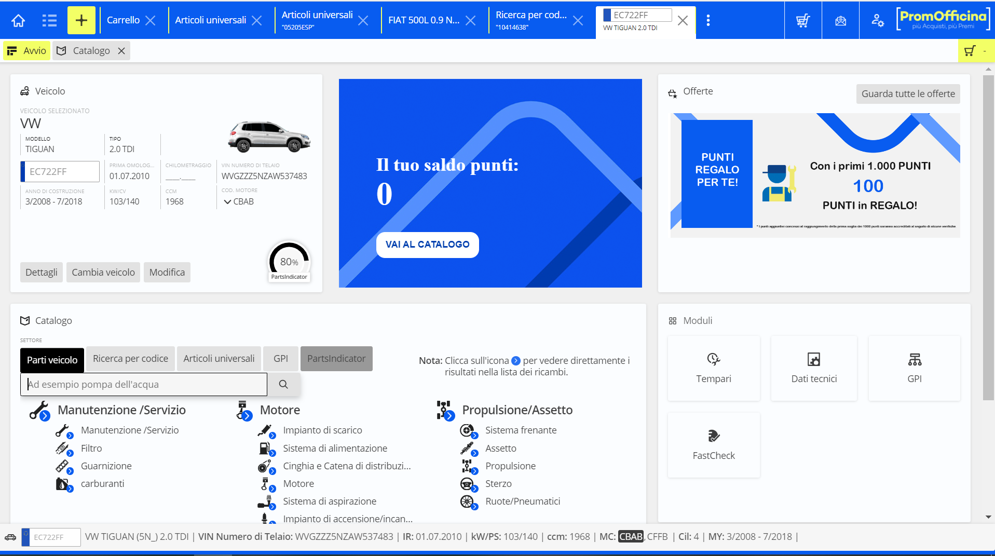Click the Impianto di scarico icon
Image resolution: width=995 pixels, height=556 pixels.
click(x=267, y=431)
